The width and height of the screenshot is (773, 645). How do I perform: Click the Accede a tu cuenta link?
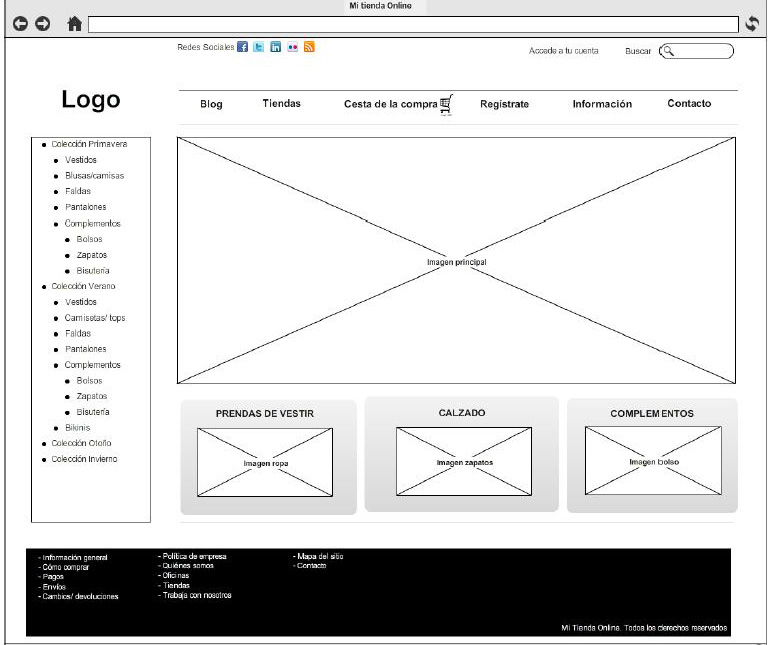coord(564,51)
